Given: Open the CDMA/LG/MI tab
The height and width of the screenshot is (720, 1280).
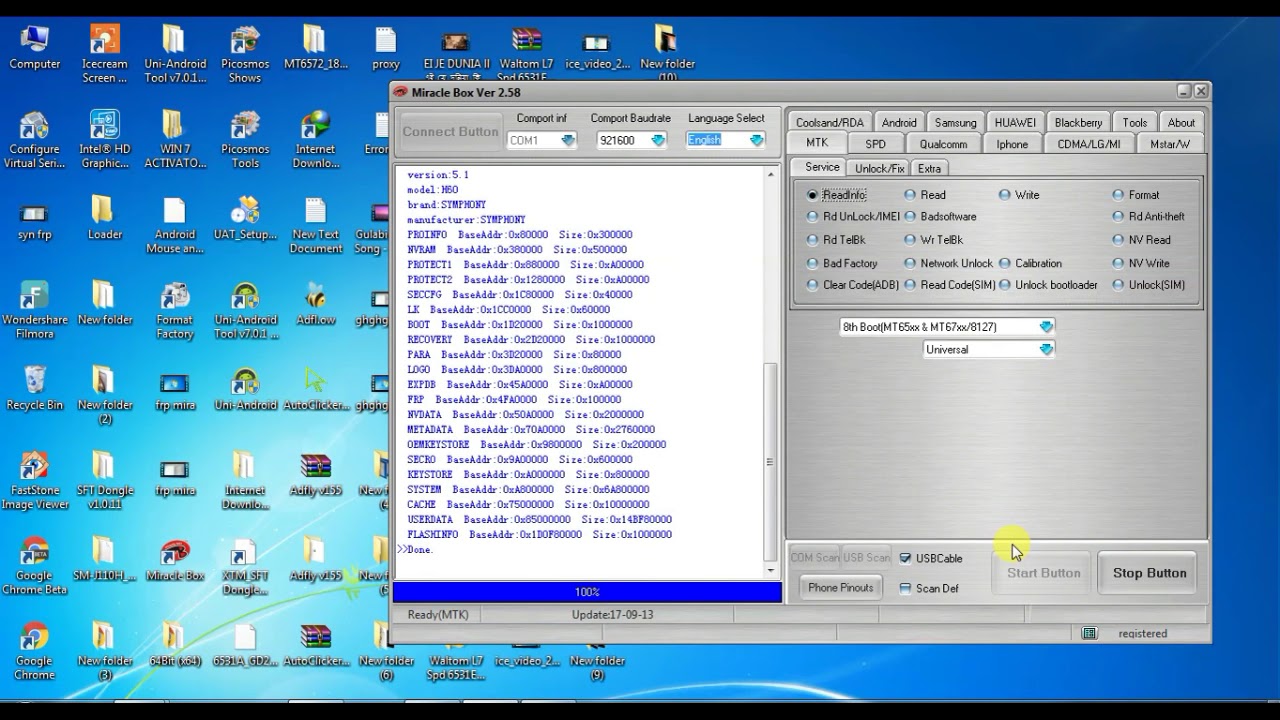Looking at the screenshot, I should (x=1088, y=144).
